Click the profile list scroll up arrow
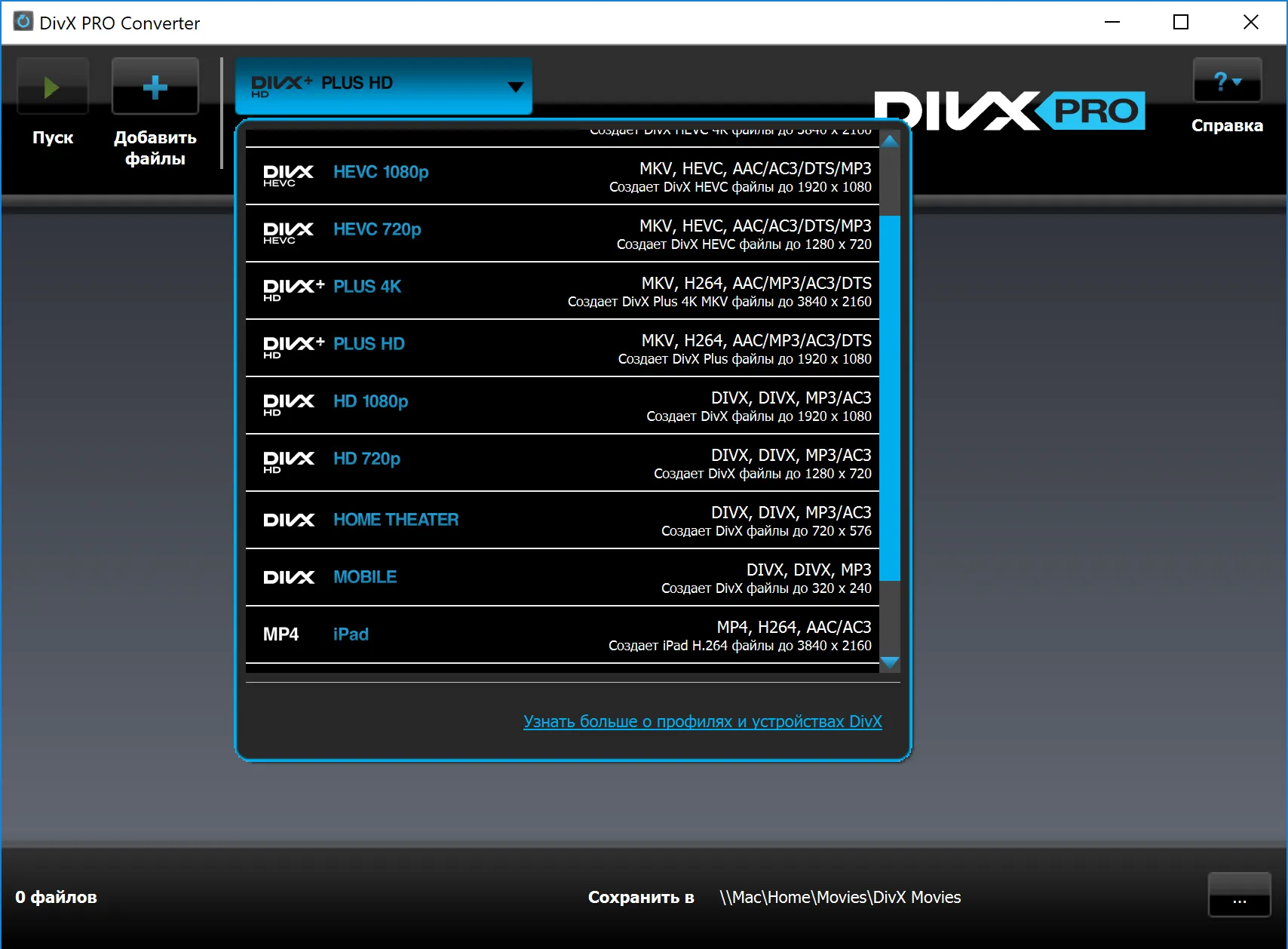Viewport: 1288px width, 949px height. click(890, 140)
